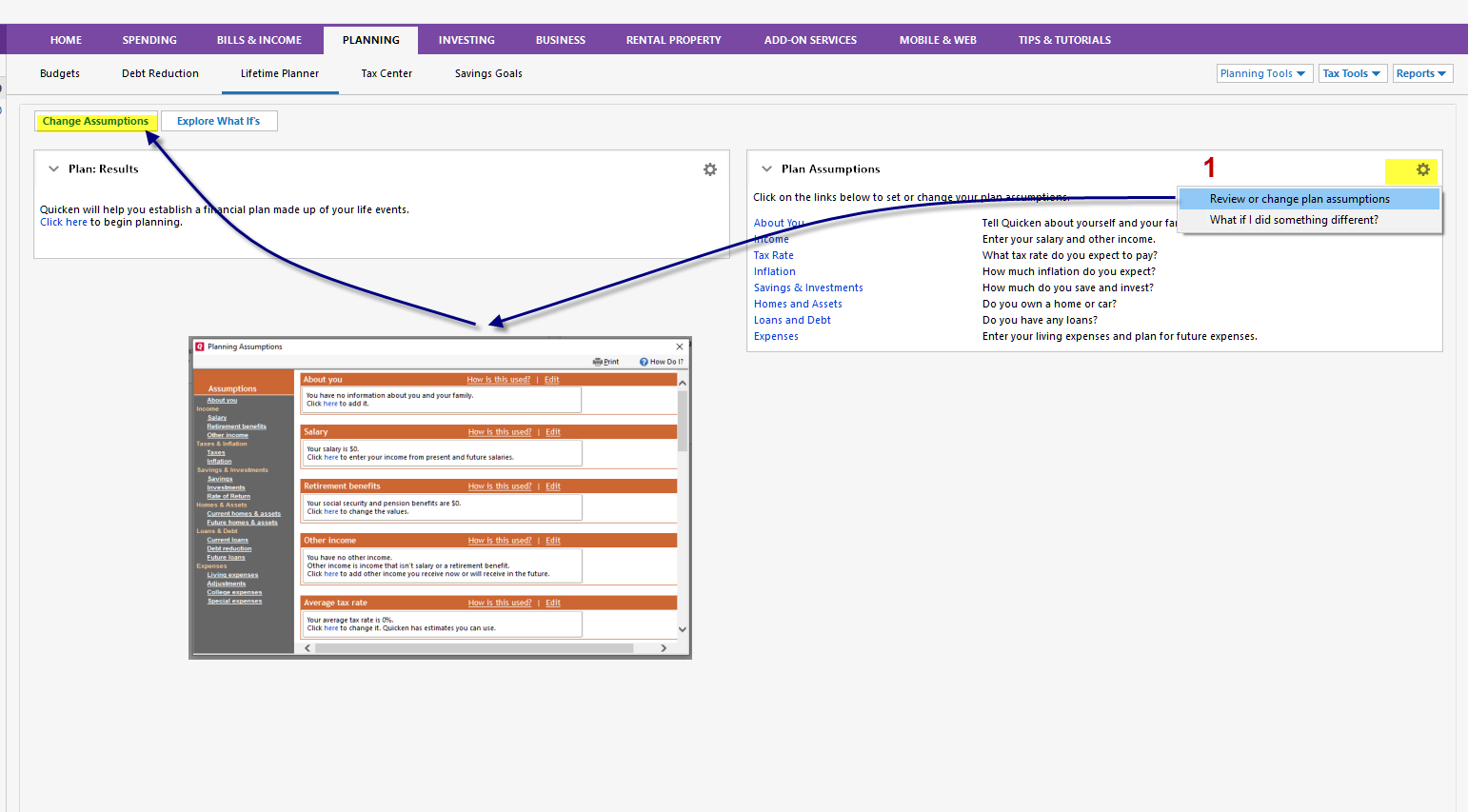Screen dimensions: 1468x812
Task: Click Edit in the Other income header
Action: pos(553,541)
